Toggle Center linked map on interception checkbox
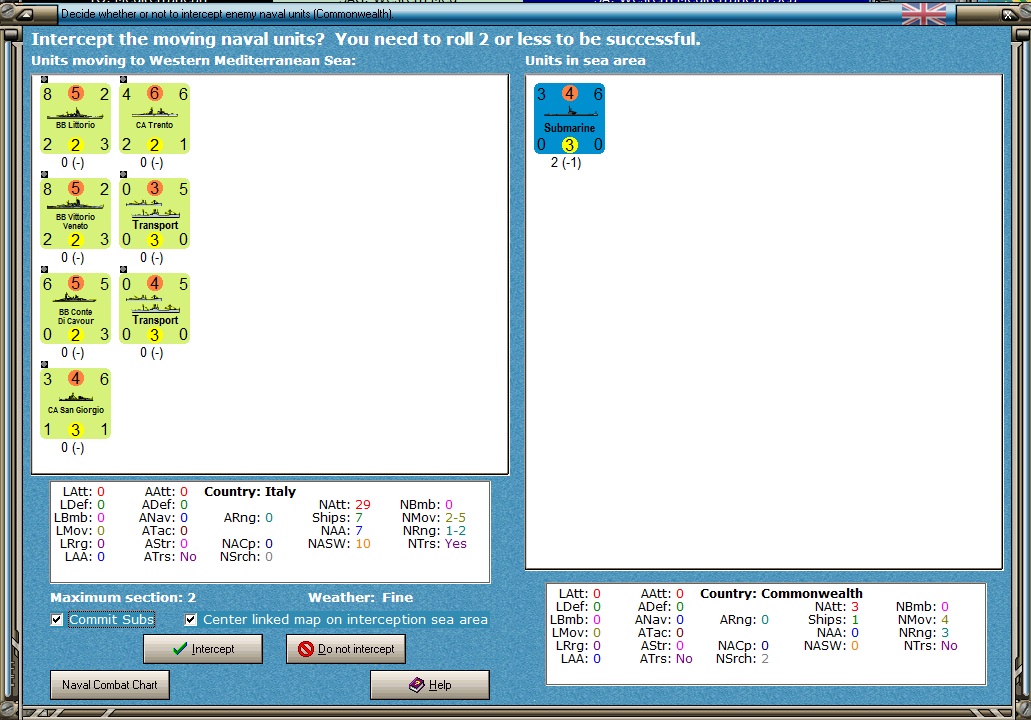1031x720 pixels. click(191, 619)
